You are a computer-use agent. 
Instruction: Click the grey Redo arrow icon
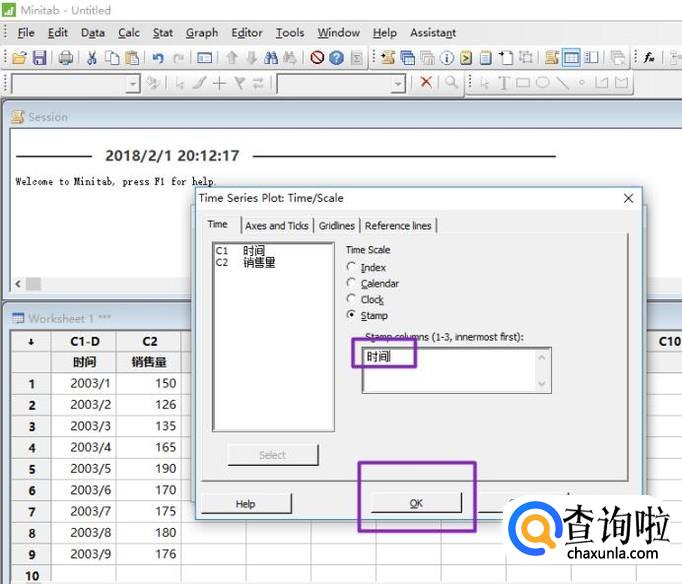point(178,58)
